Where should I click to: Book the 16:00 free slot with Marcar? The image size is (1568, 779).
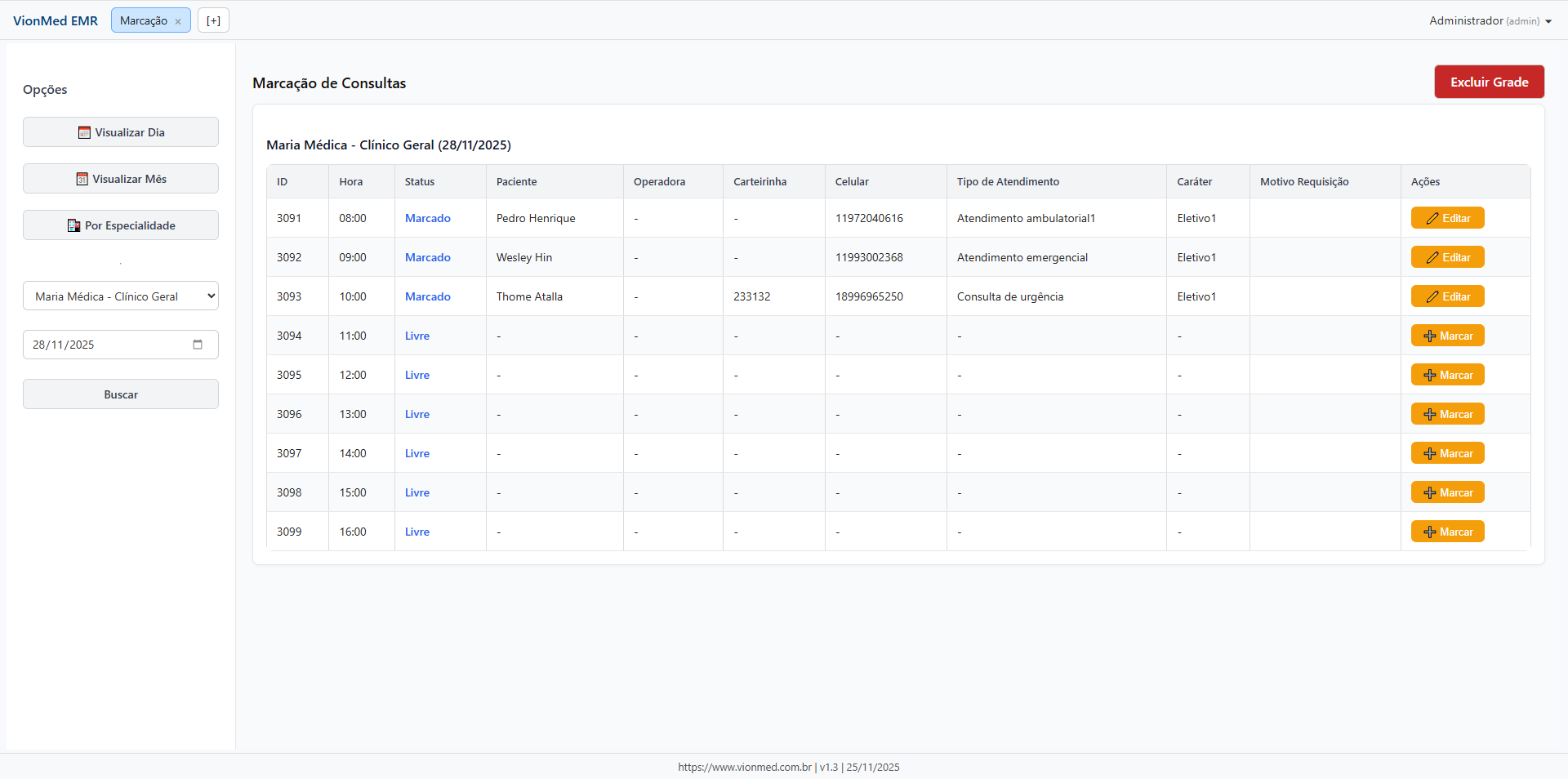1447,532
